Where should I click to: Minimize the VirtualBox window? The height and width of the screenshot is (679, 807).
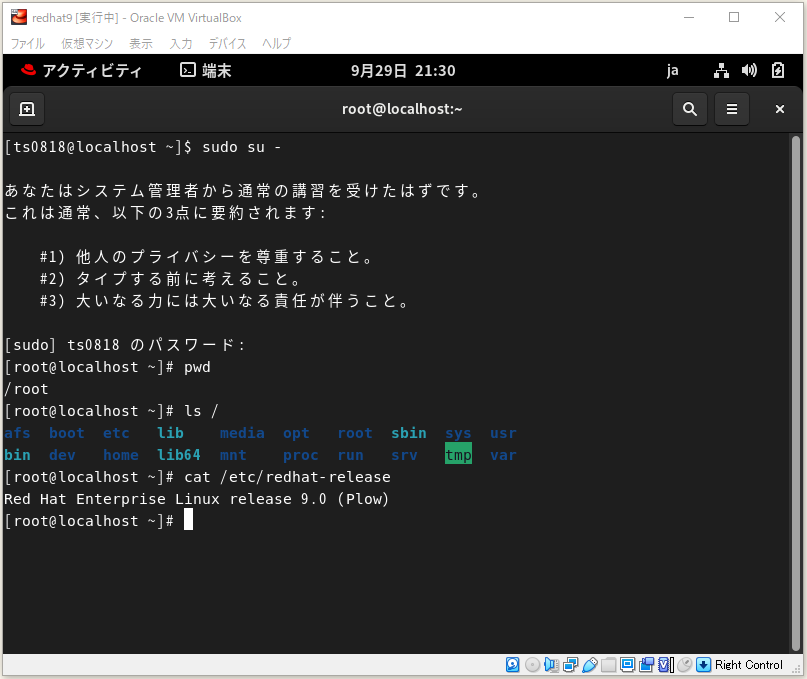click(x=689, y=17)
